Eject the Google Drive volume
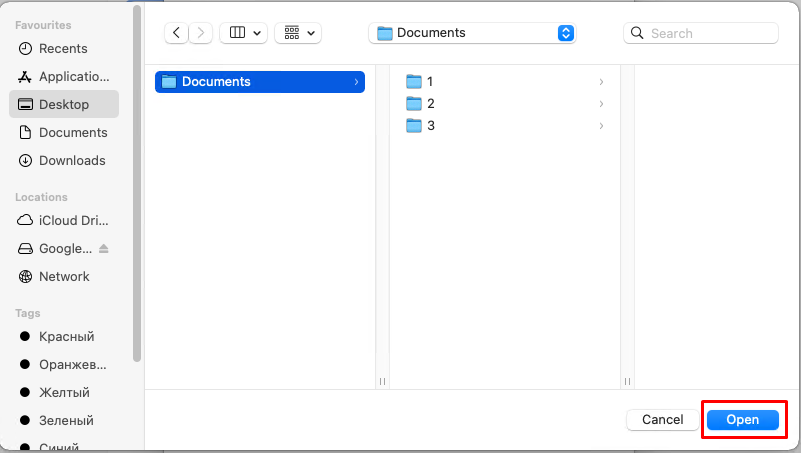The width and height of the screenshot is (801, 453). pyautogui.click(x=103, y=248)
